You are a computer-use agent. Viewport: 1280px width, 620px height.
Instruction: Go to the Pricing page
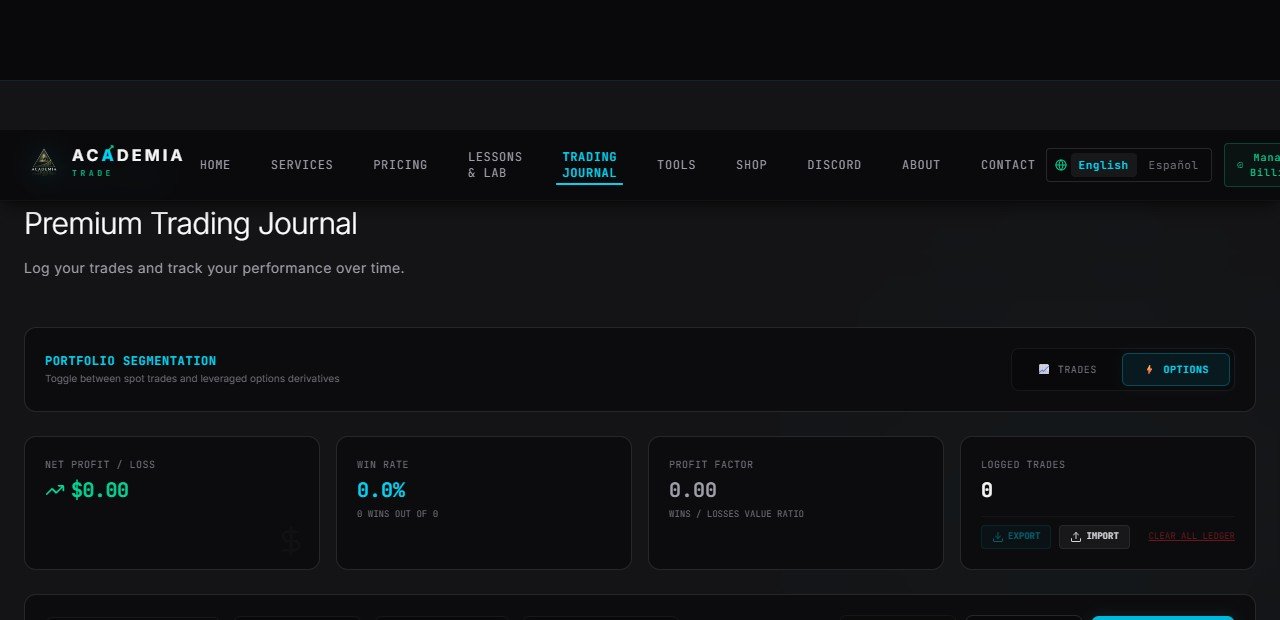pos(400,165)
